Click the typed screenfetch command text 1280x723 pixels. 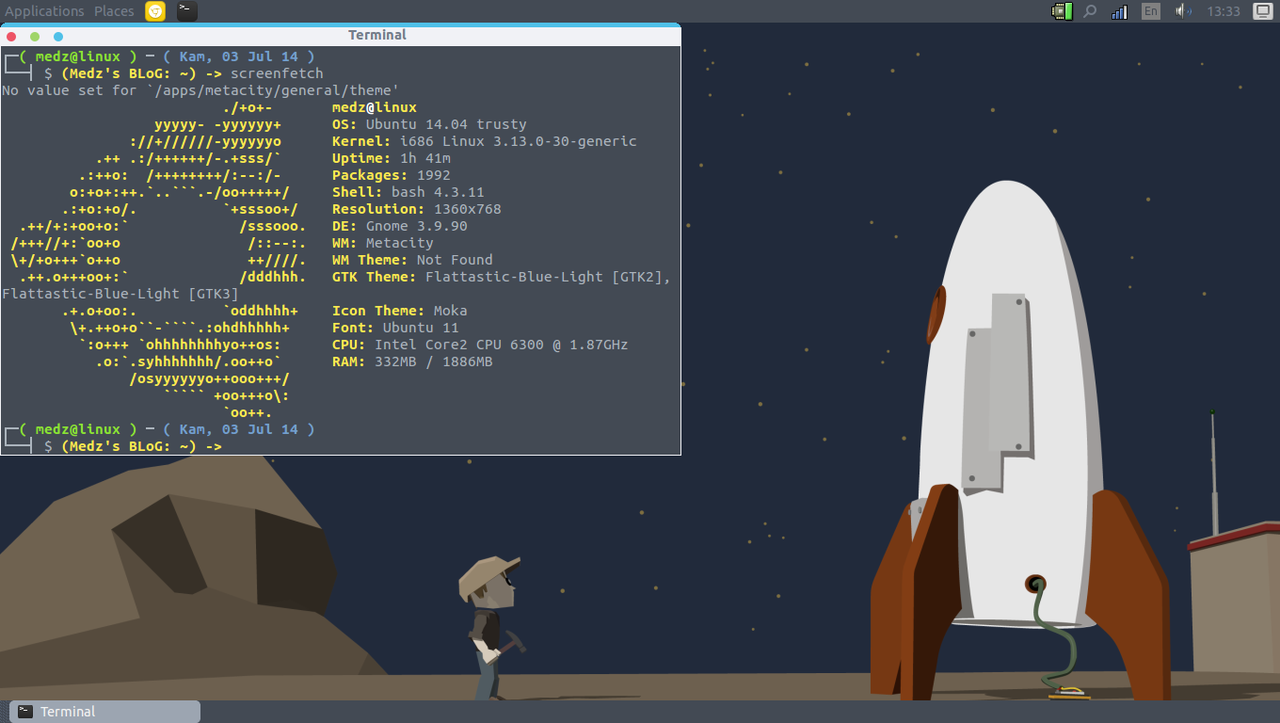tap(276, 74)
